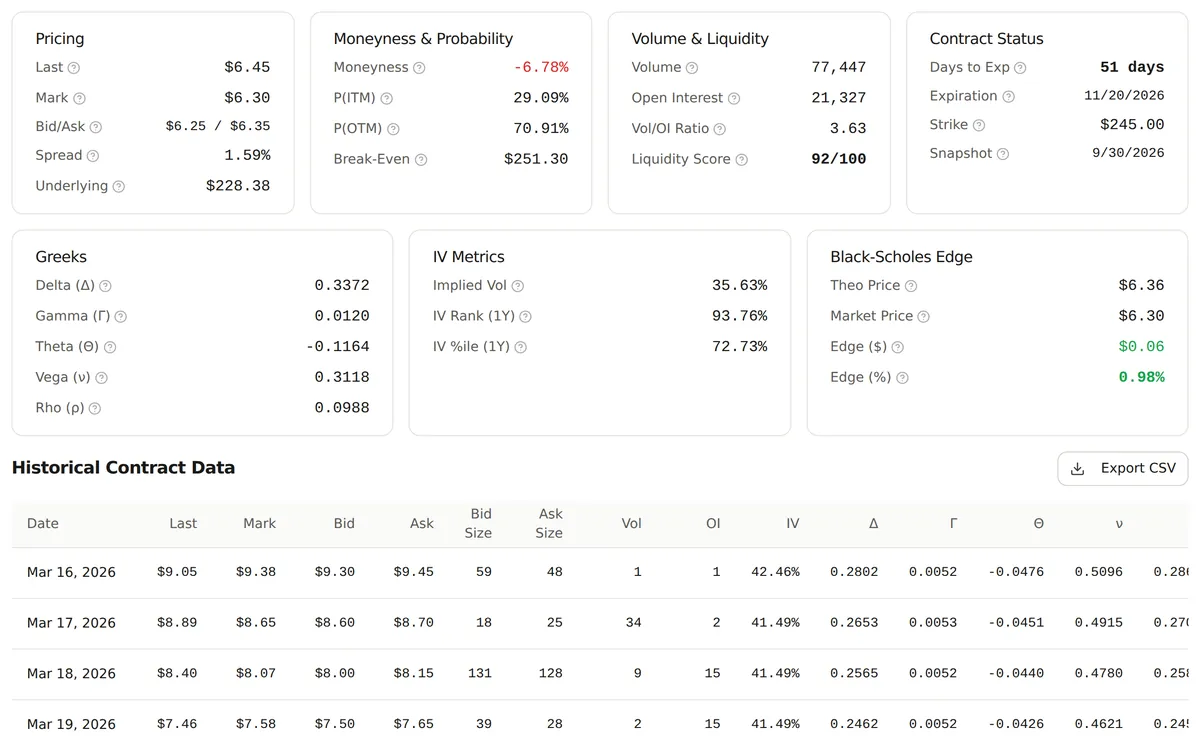Click the Bid Size column header
Viewport: 1200px width, 750px height.
point(479,523)
